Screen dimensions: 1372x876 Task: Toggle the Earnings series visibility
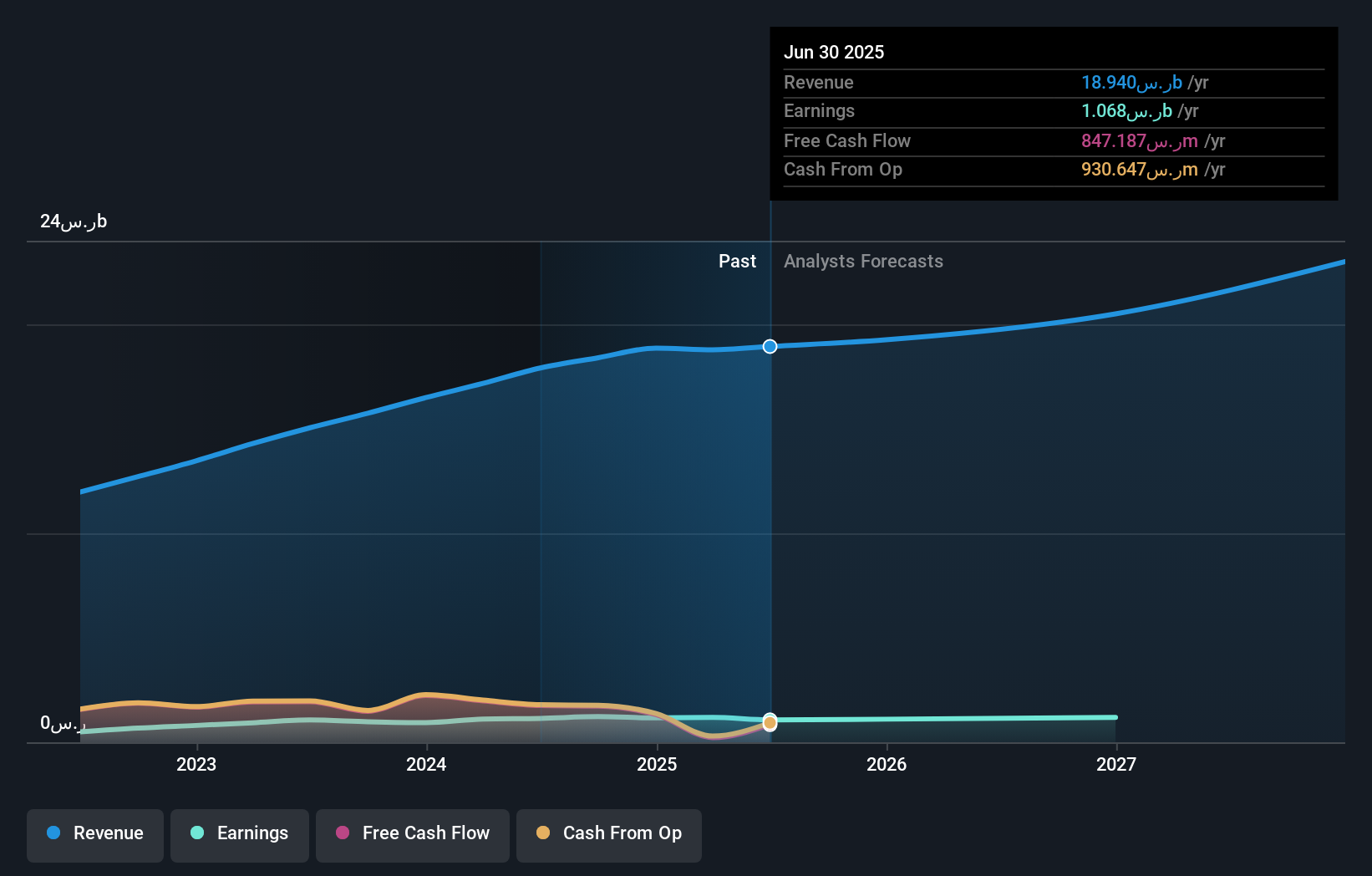click(x=239, y=833)
